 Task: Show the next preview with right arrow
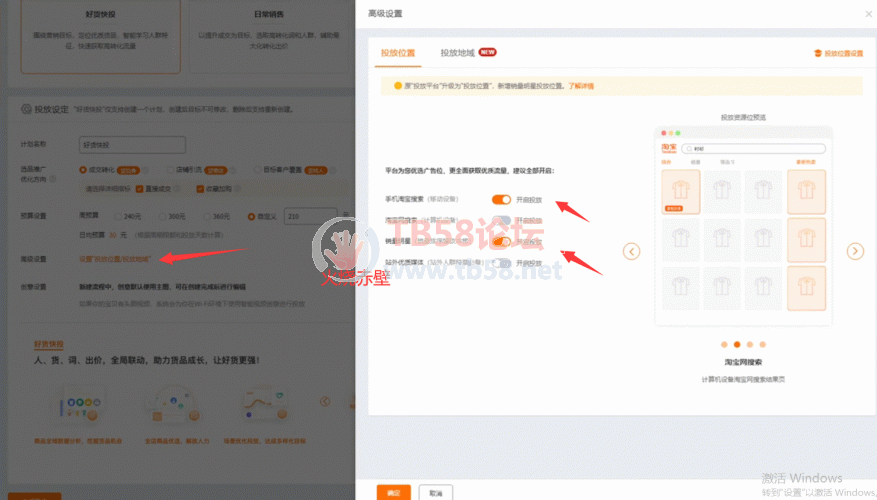pyautogui.click(x=855, y=251)
